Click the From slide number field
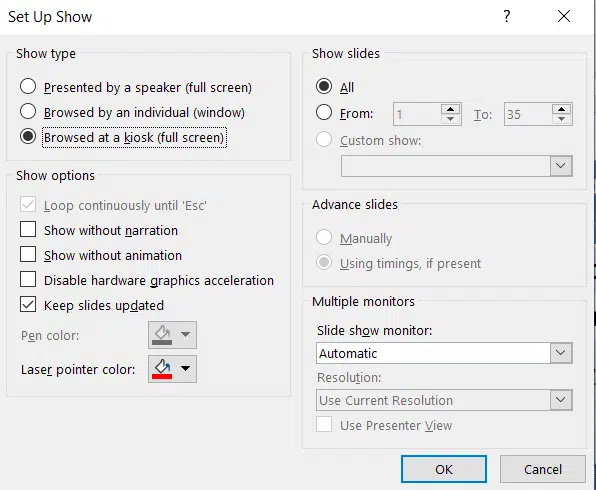Viewport: 596px width, 490px height. [x=417, y=114]
